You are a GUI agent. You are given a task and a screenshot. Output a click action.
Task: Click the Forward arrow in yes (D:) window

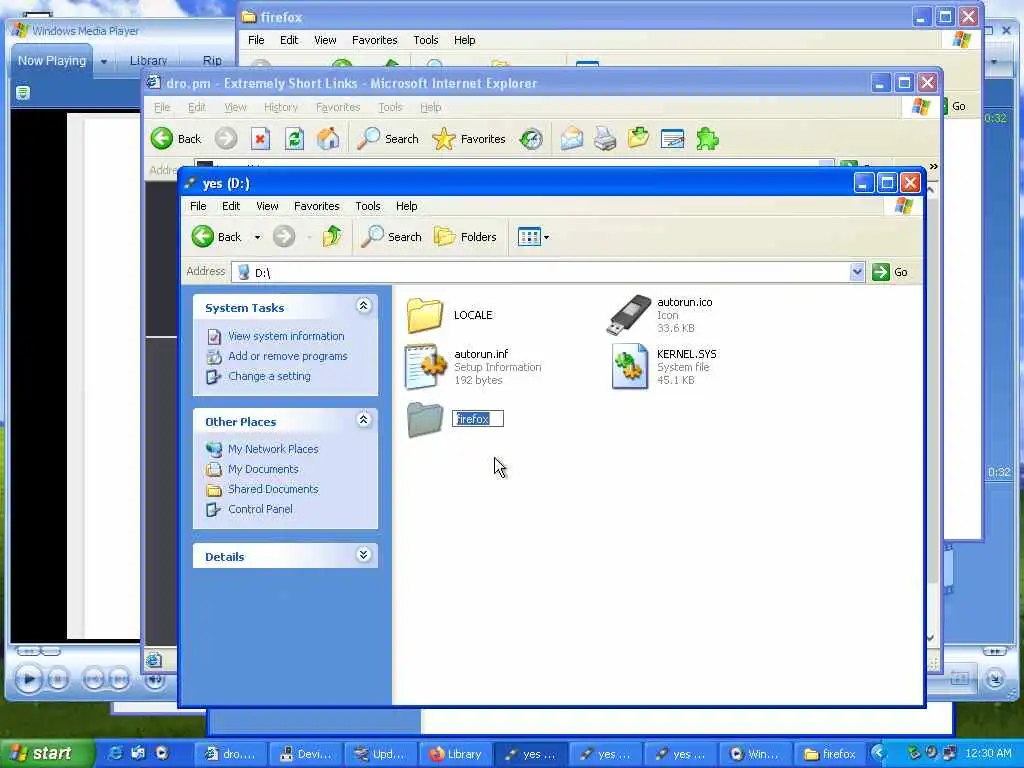284,236
